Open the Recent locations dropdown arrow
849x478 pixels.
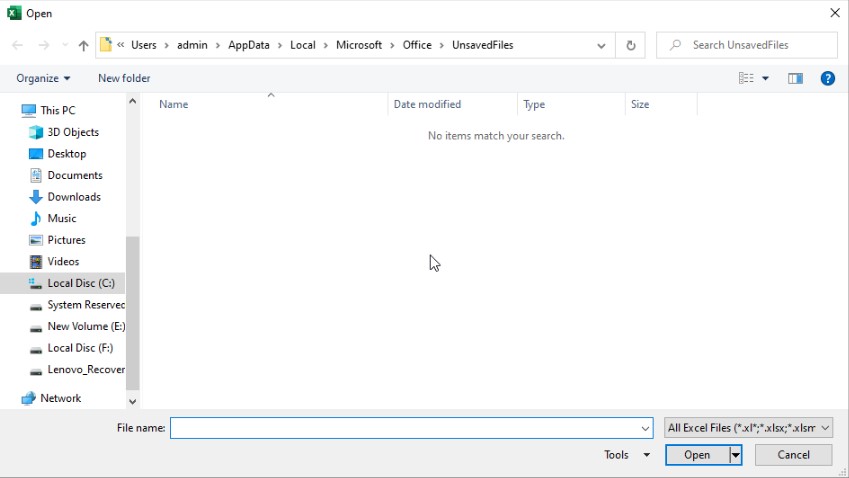[x=64, y=45]
